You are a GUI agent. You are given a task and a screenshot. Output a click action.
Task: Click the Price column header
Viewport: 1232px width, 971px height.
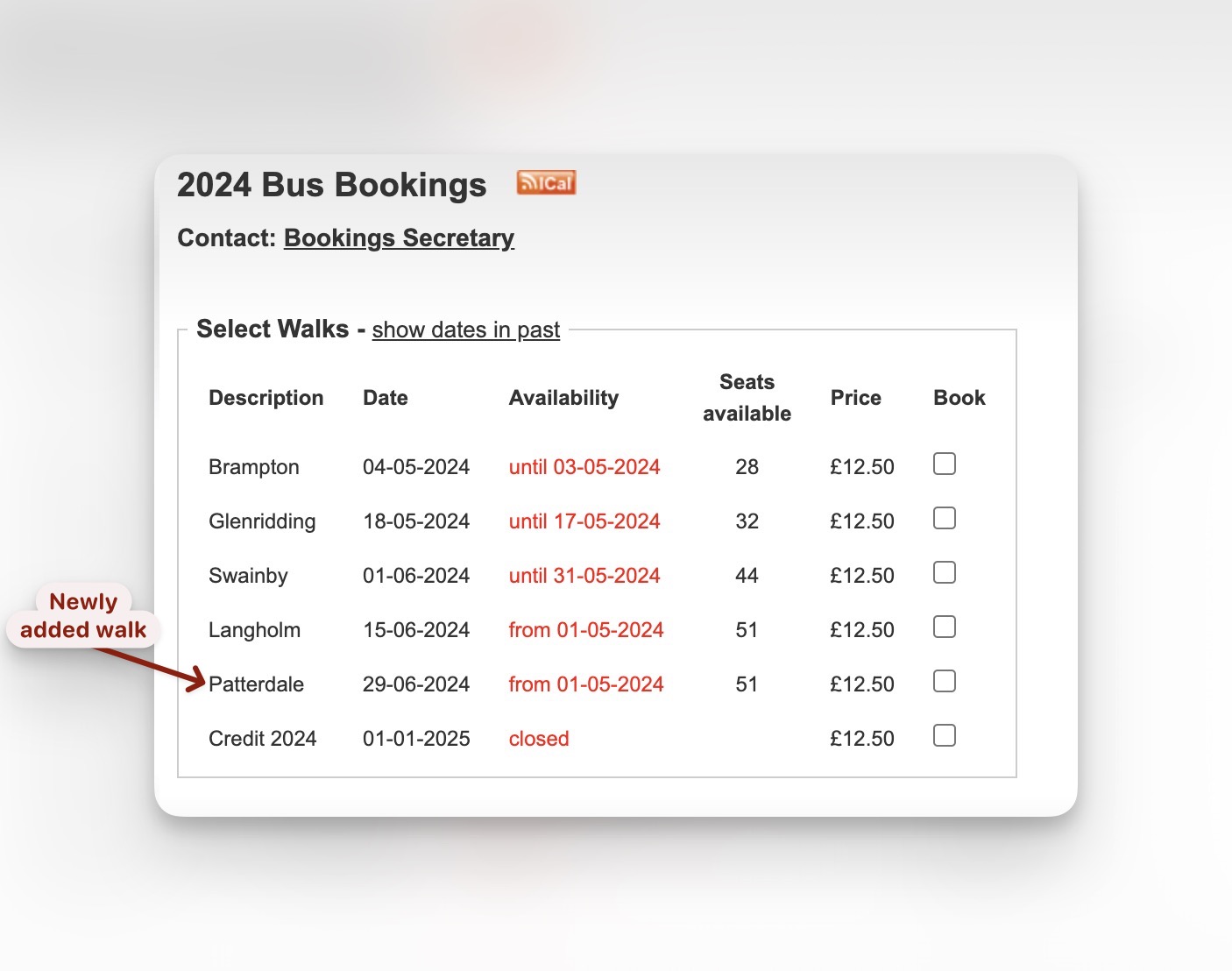855,398
